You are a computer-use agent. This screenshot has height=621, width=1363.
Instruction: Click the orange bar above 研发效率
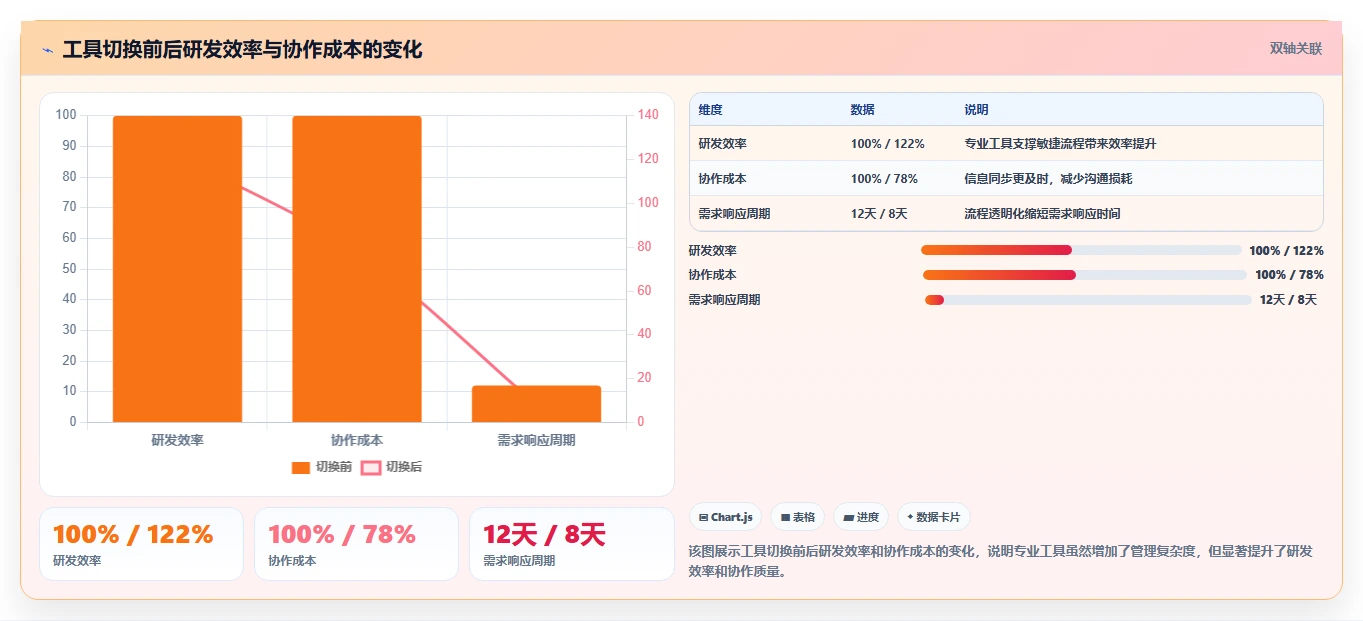tap(177, 269)
